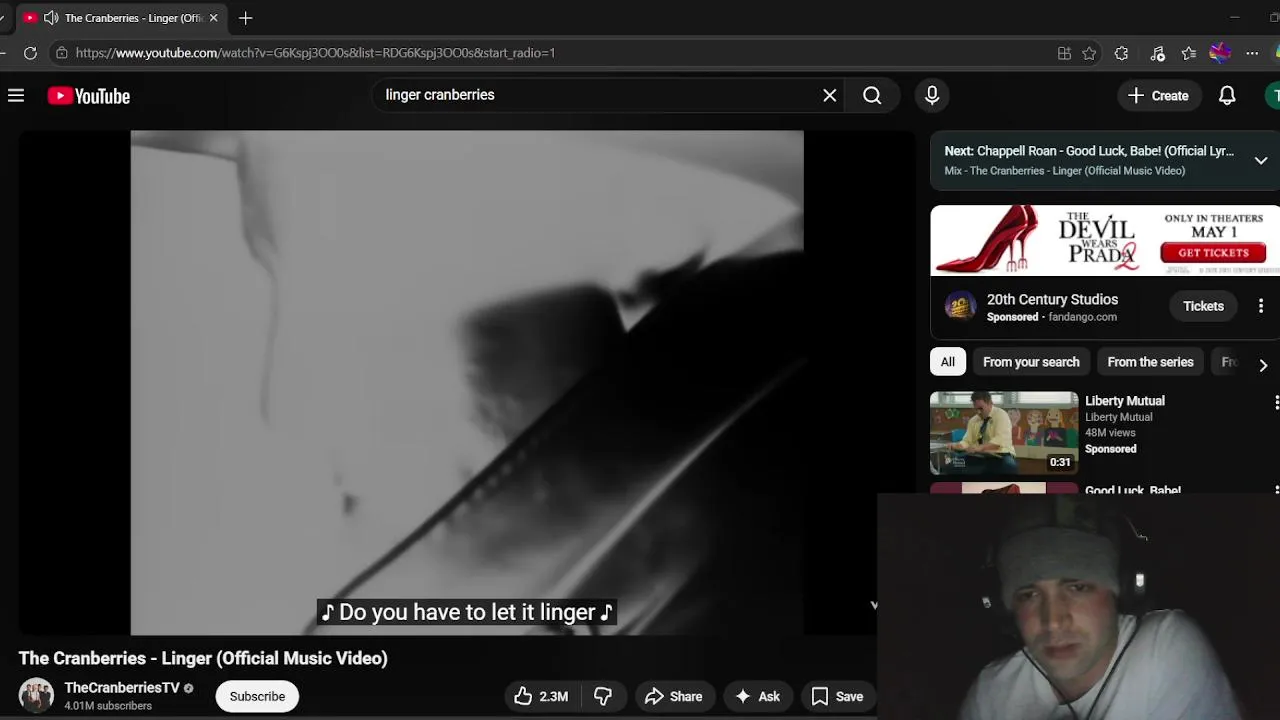Viewport: 1280px width, 720px height.
Task: Open the Ask AI button
Action: [758, 696]
